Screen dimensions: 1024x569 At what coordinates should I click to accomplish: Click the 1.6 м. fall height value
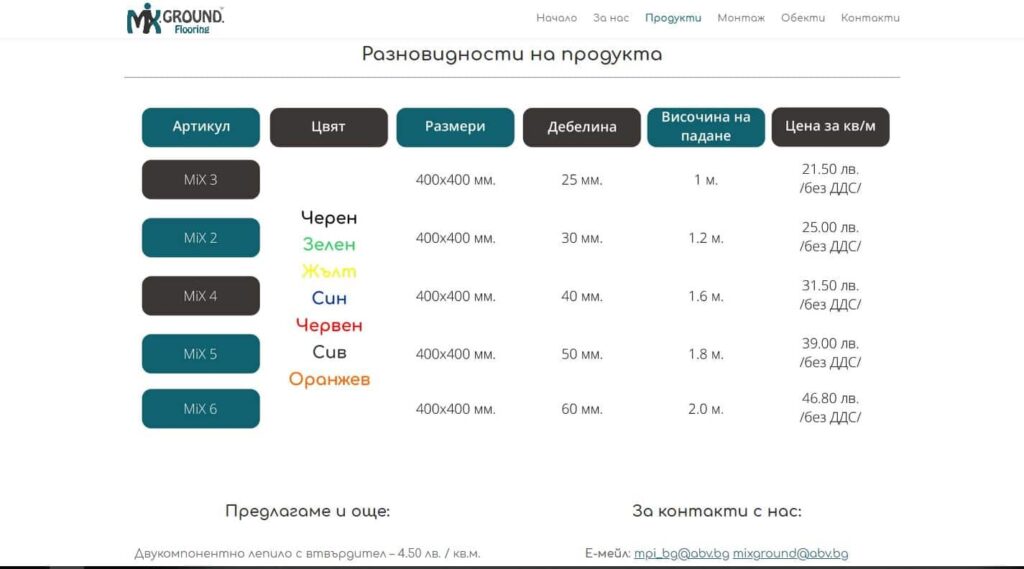coord(706,296)
